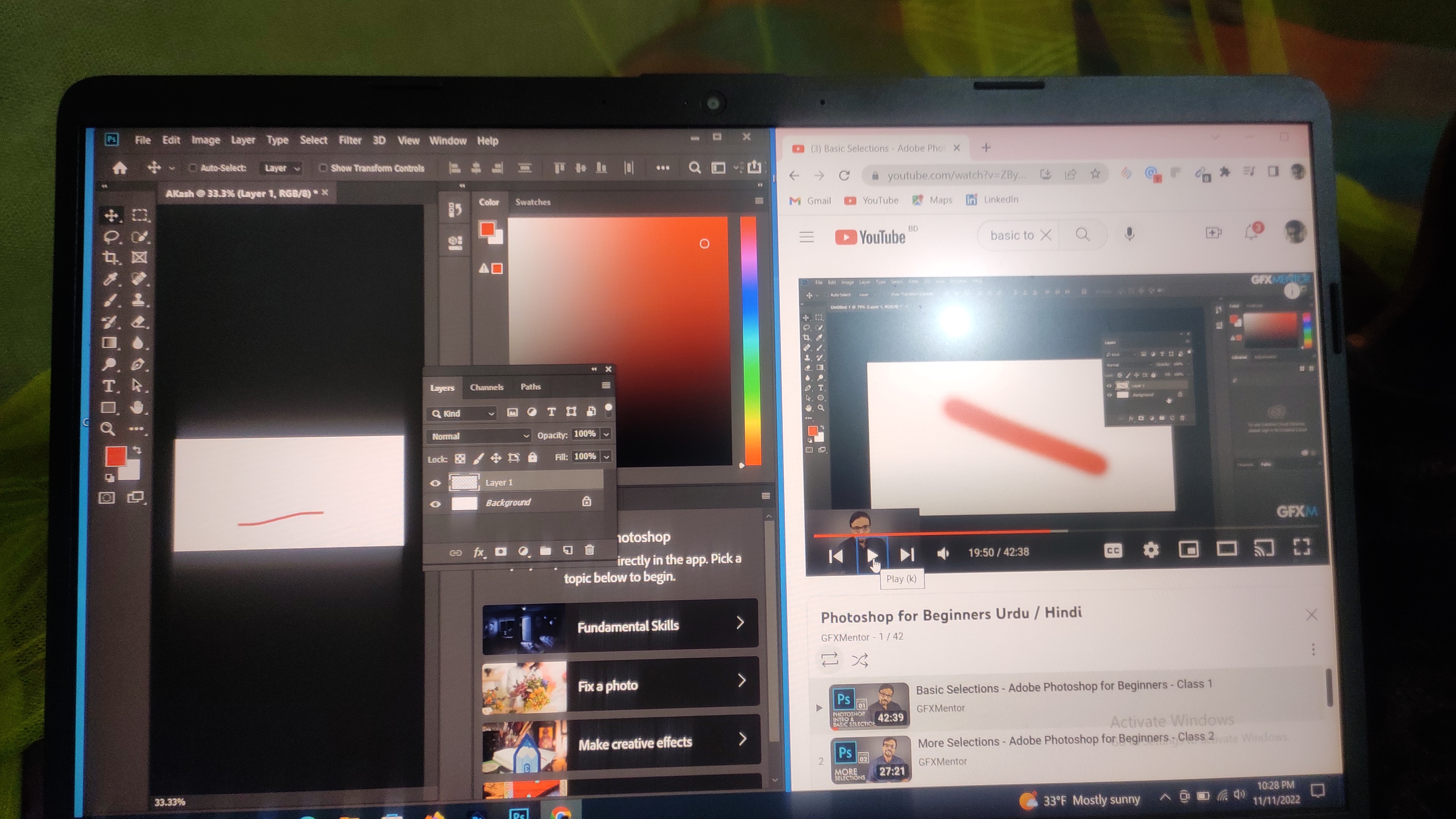Viewport: 1456px width, 819px height.
Task: Tick the Show Transform Controls checkbox
Action: pyautogui.click(x=323, y=168)
